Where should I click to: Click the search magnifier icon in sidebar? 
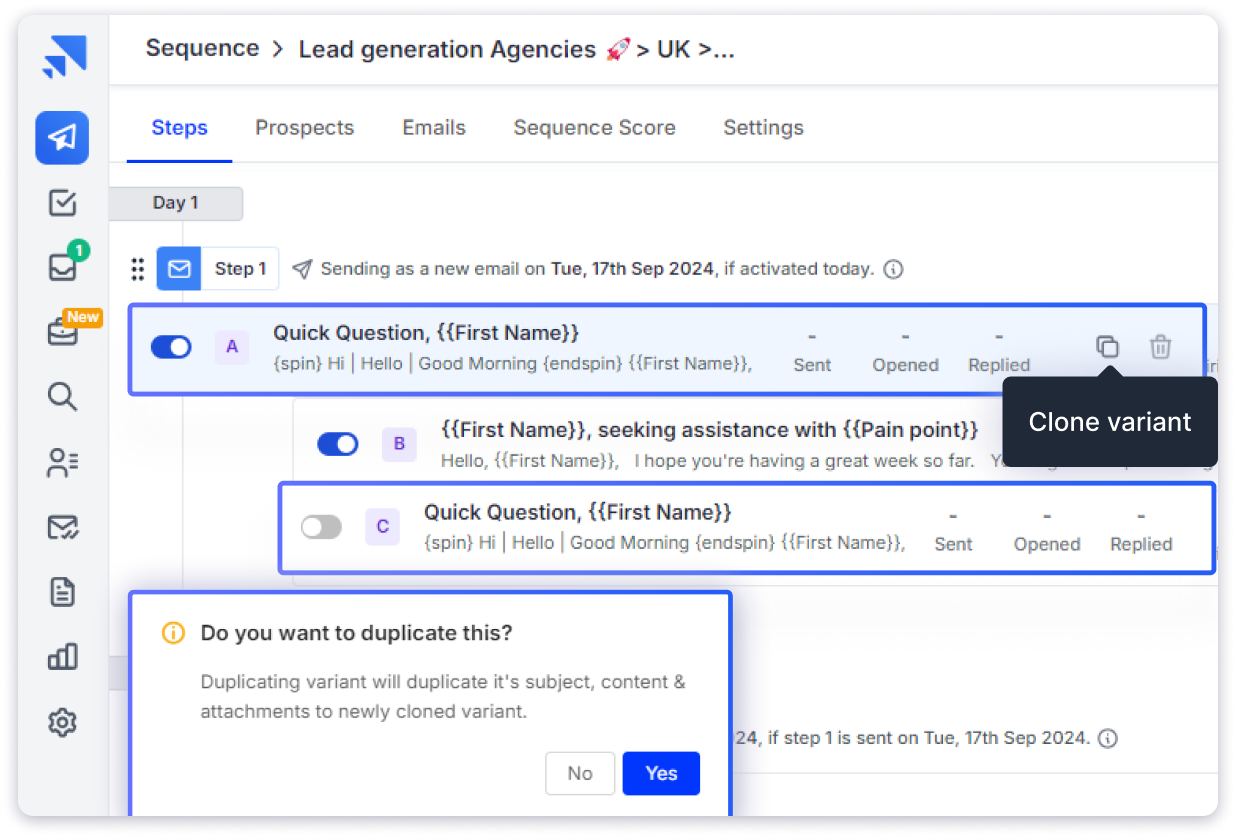62,397
